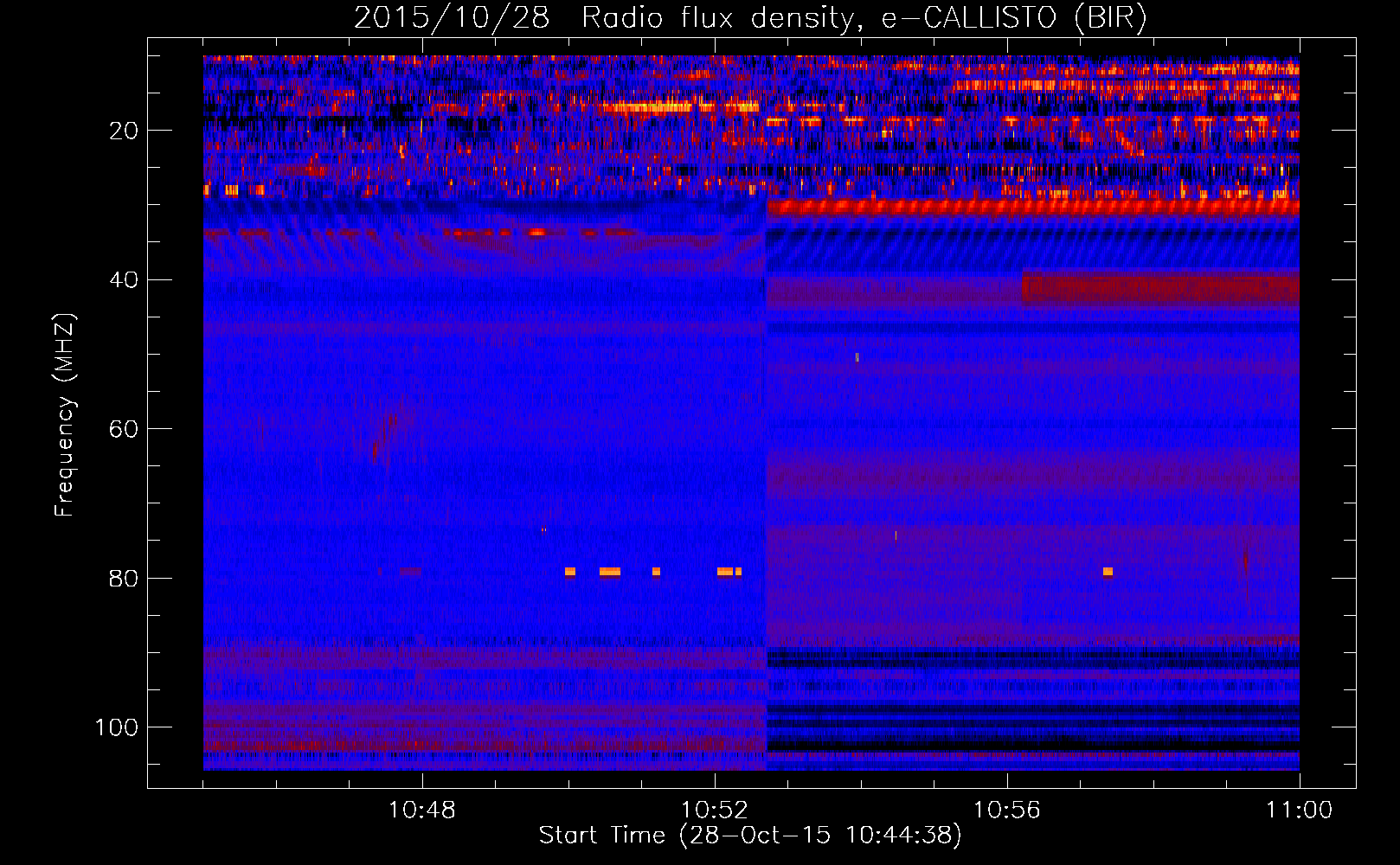This screenshot has height=865, width=1400.
Task: Click the lone orange burst near 80 MHz after 10:56
Action: pos(1108,572)
